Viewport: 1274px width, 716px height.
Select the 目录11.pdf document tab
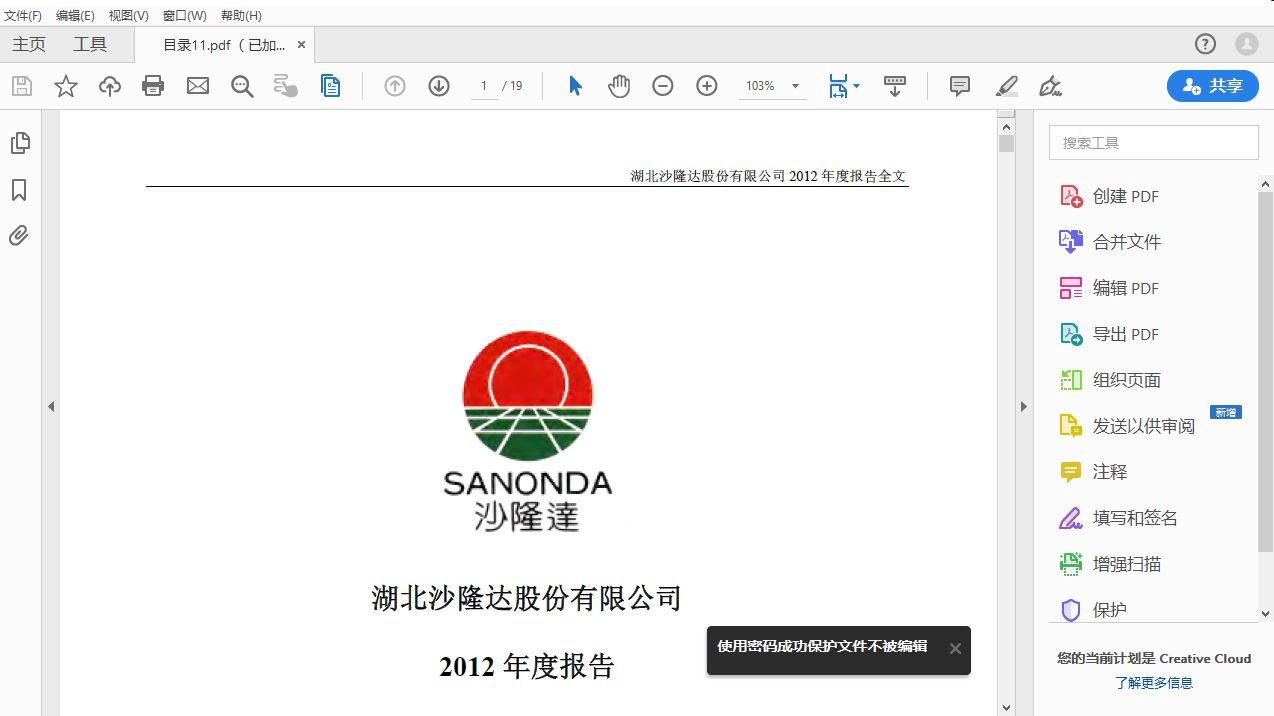pos(224,45)
